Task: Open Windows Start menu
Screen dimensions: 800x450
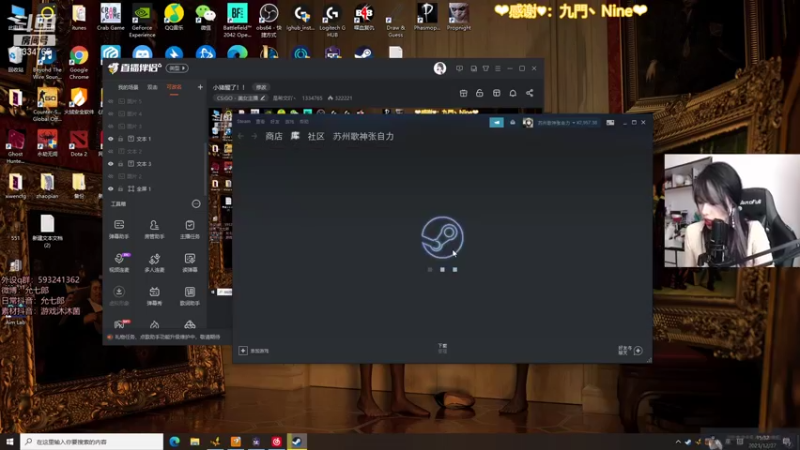Action: coord(10,441)
